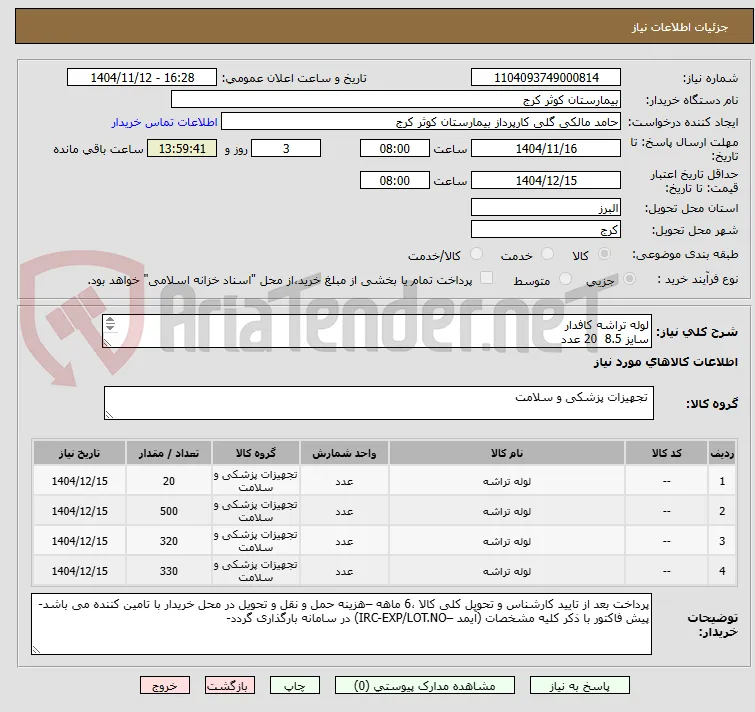The height and width of the screenshot is (712, 755).
Task: Click the واحد شمارش column header
Action: tap(344, 453)
